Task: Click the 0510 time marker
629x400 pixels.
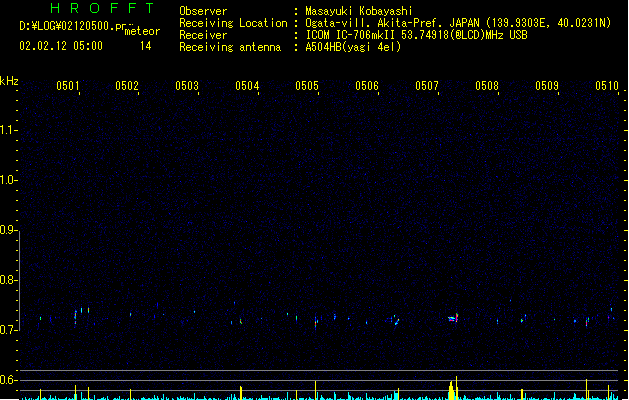Action: tap(607, 86)
